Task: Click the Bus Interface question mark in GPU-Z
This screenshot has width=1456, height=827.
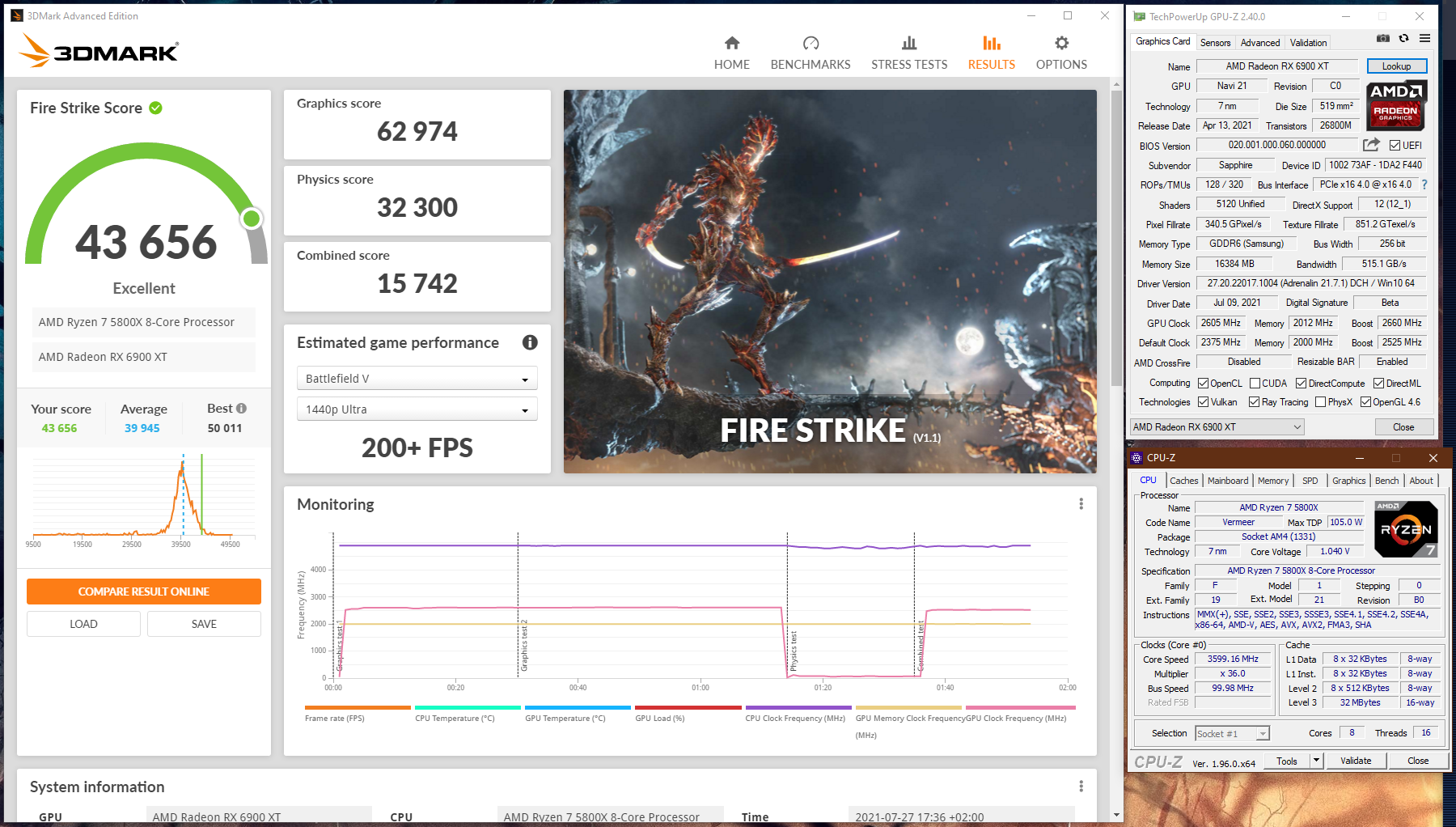Action: click(x=1424, y=184)
